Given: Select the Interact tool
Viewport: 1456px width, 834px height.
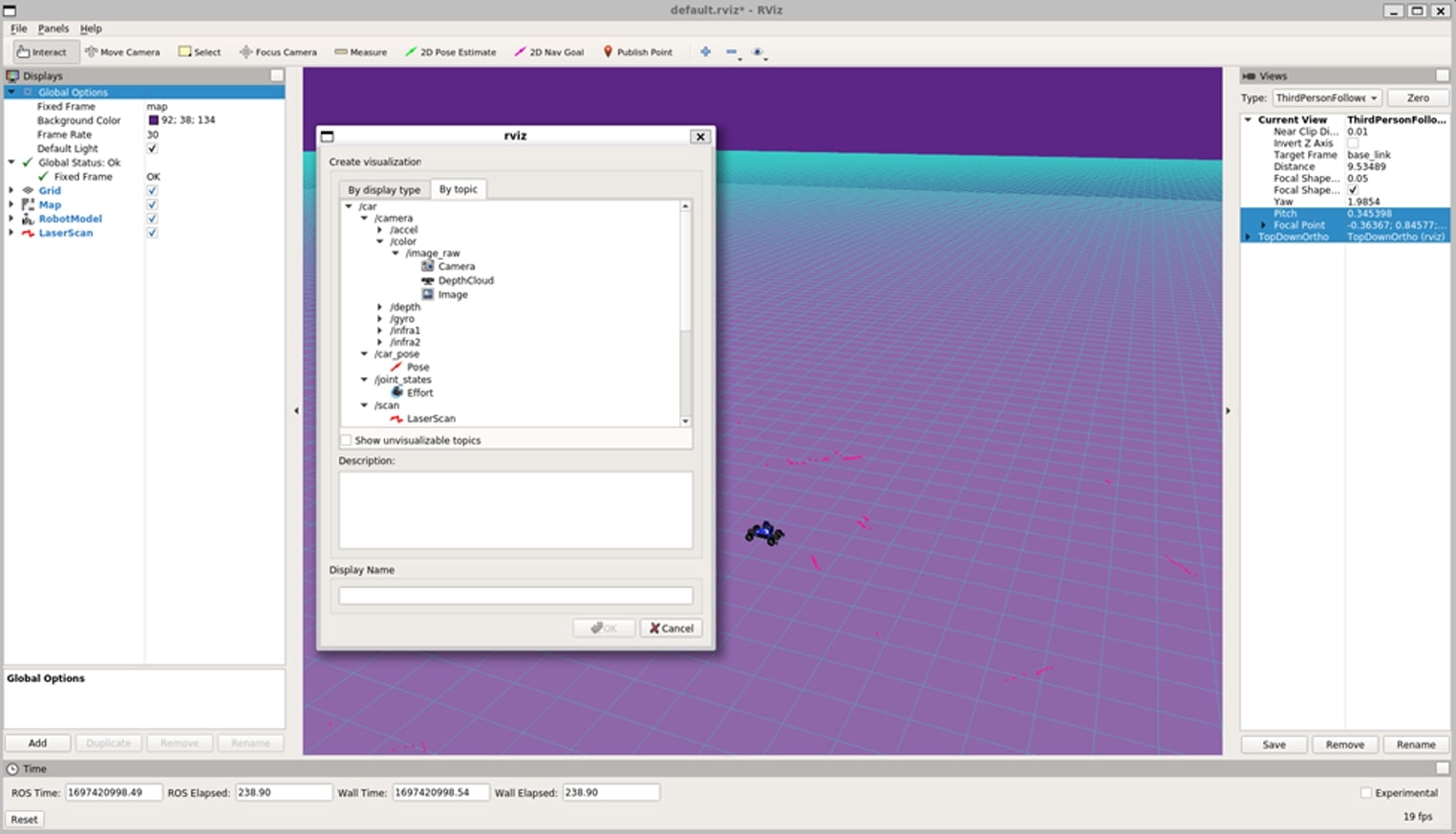Looking at the screenshot, I should click(x=41, y=52).
